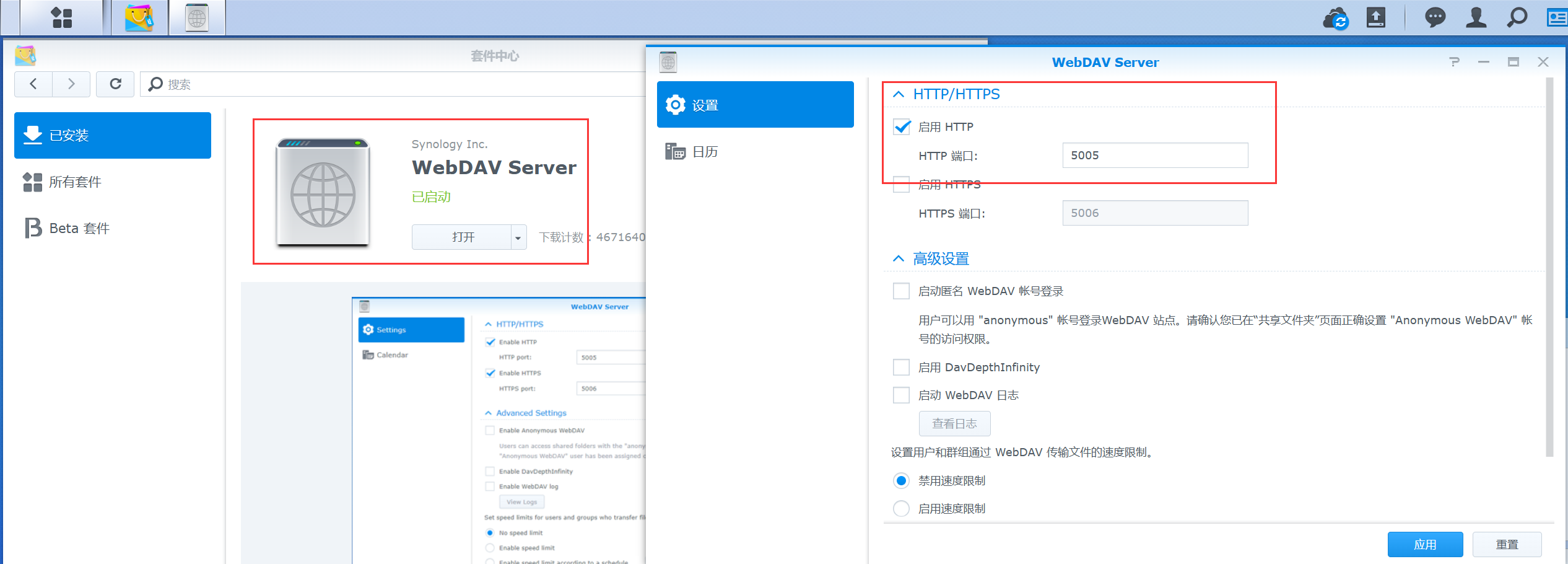Screen dimensions: 1568x564
Task: Open the dropdown arrow beside 打开 button
Action: point(518,237)
